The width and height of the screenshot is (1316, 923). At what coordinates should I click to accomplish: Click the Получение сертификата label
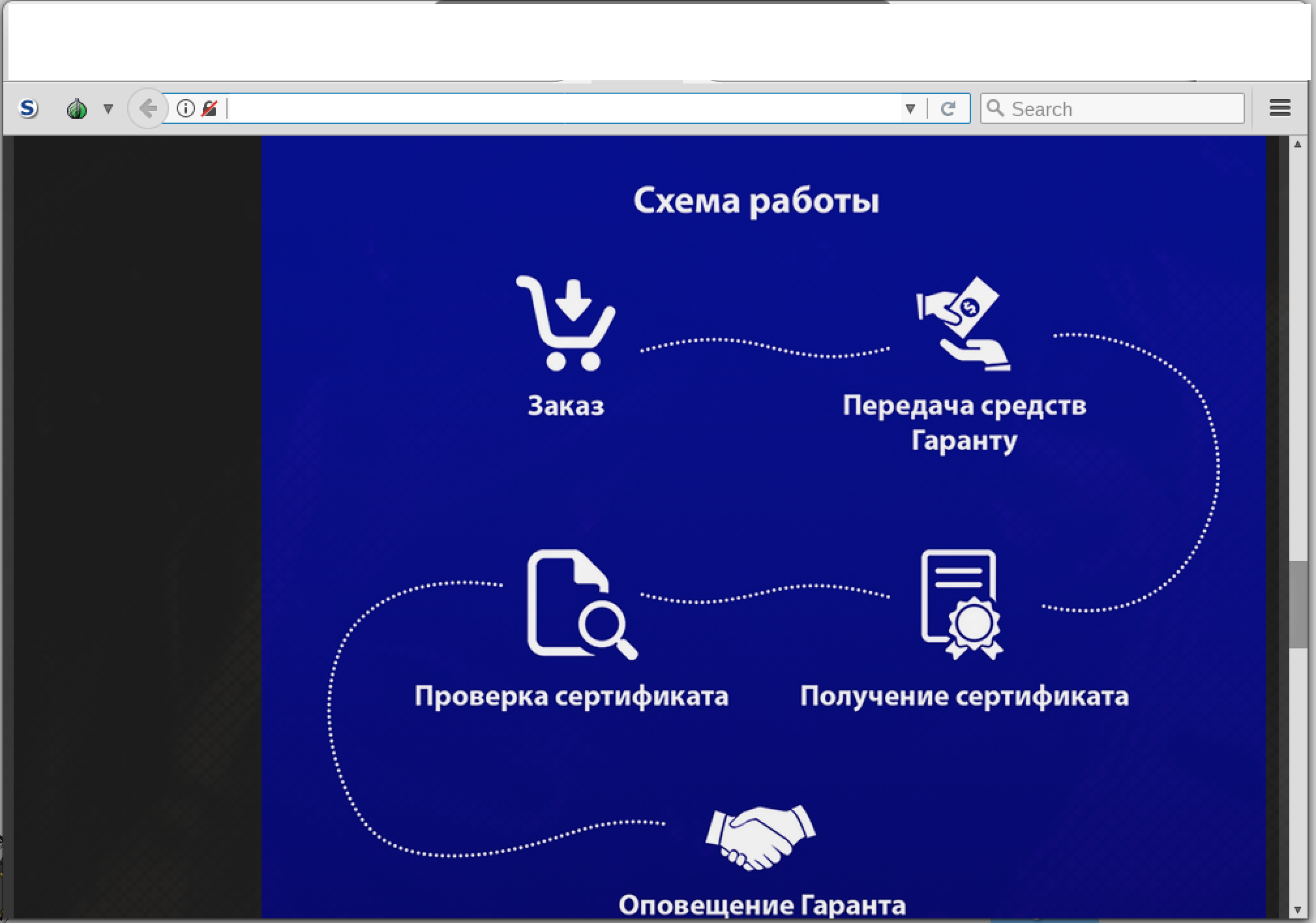(x=964, y=696)
